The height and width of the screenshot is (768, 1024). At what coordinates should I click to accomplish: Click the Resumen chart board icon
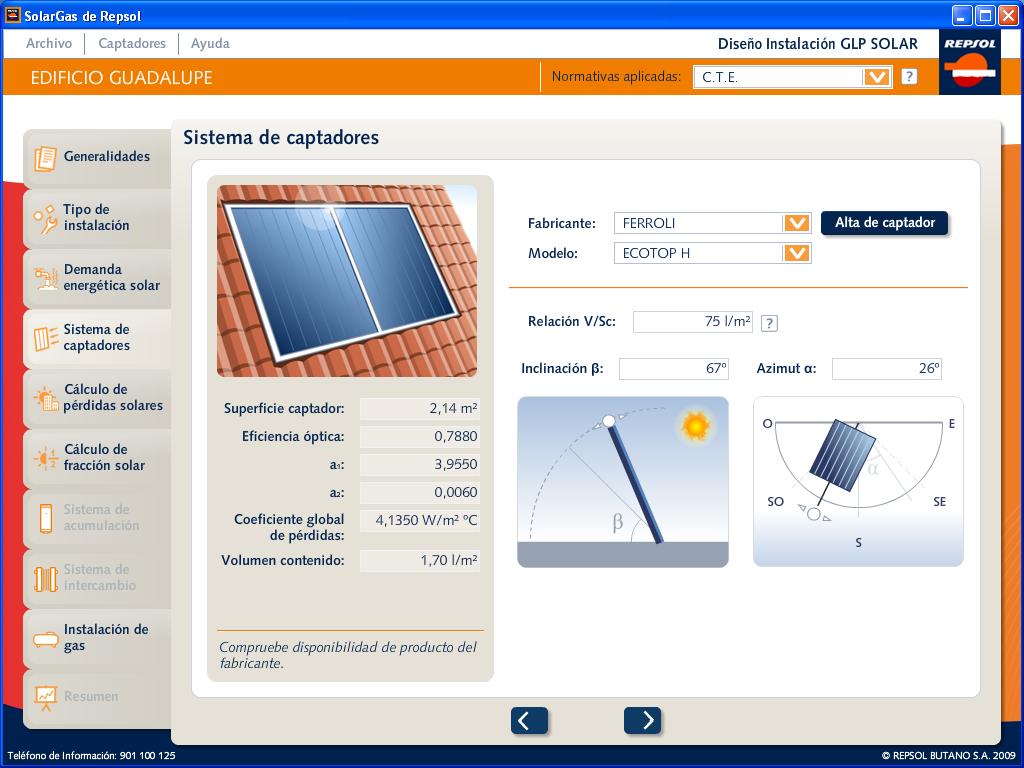46,698
